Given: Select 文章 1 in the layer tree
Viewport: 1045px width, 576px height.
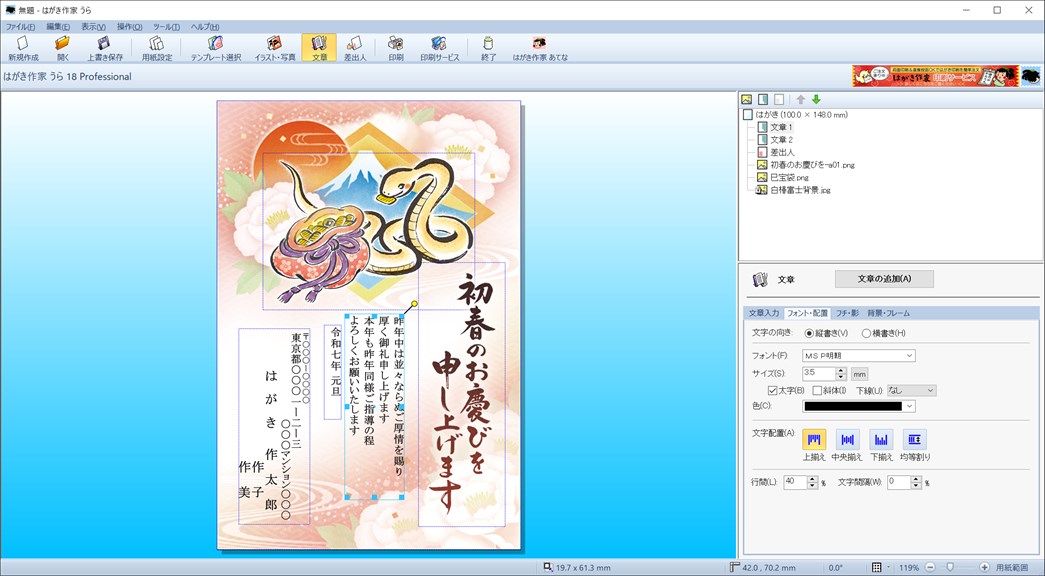Looking at the screenshot, I should click(781, 127).
